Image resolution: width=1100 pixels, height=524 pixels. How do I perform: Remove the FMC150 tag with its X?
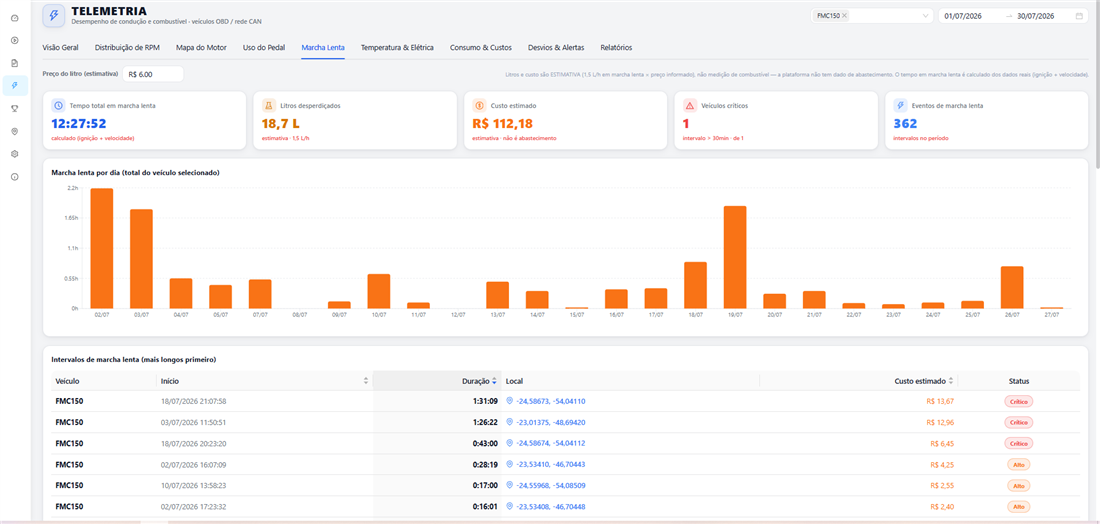pyautogui.click(x=844, y=15)
